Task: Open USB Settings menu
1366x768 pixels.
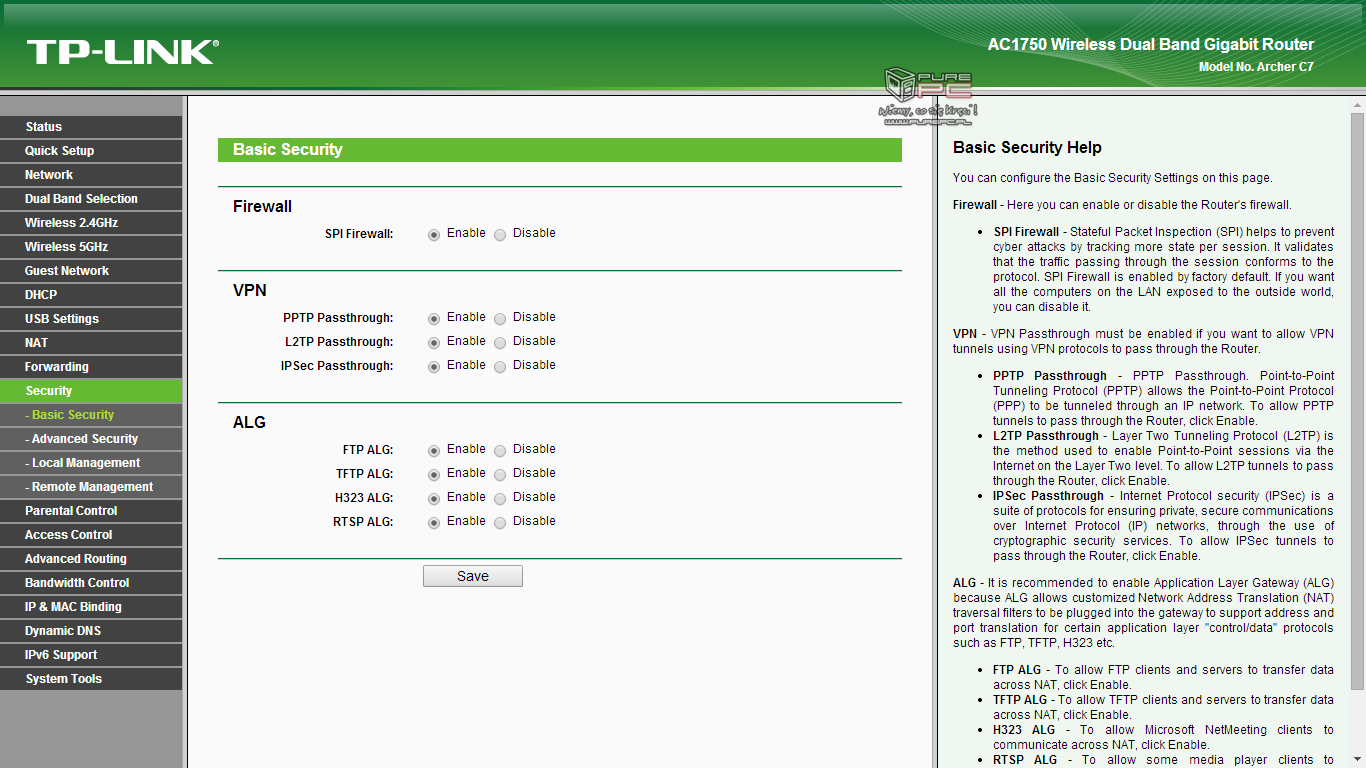Action: point(91,319)
